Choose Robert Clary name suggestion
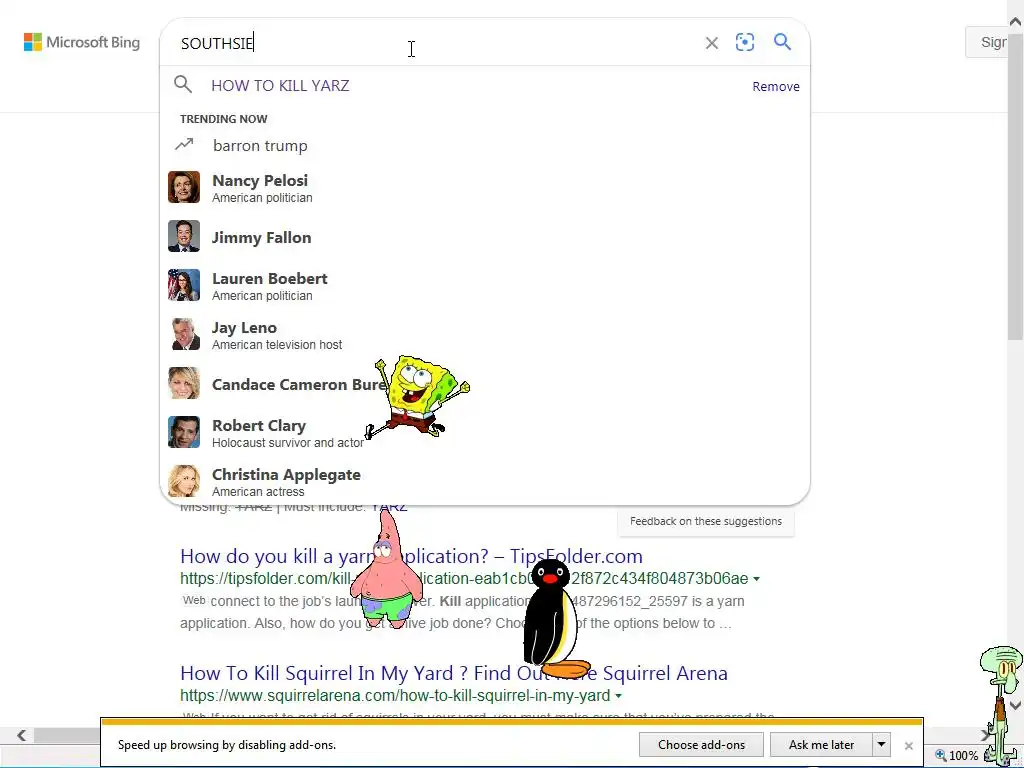Screen dimensions: 1024x768 pos(259,425)
